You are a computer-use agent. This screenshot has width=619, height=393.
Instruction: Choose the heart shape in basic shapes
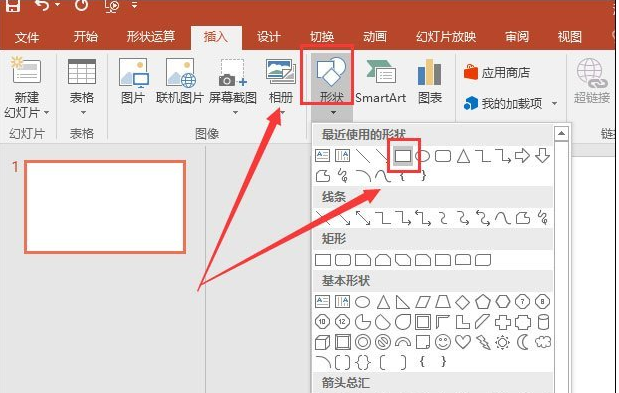tap(463, 342)
